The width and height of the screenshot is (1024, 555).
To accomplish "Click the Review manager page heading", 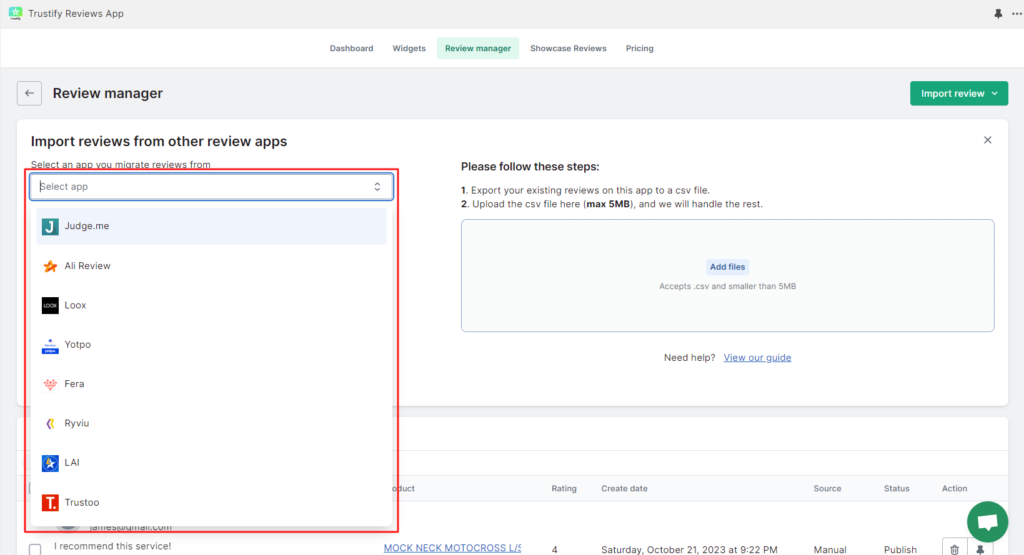I will 108,93.
